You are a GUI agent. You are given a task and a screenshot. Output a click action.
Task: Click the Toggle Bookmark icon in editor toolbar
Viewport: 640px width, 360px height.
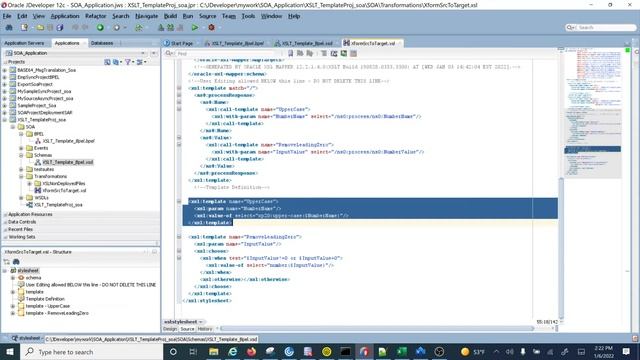pyautogui.click(x=291, y=53)
